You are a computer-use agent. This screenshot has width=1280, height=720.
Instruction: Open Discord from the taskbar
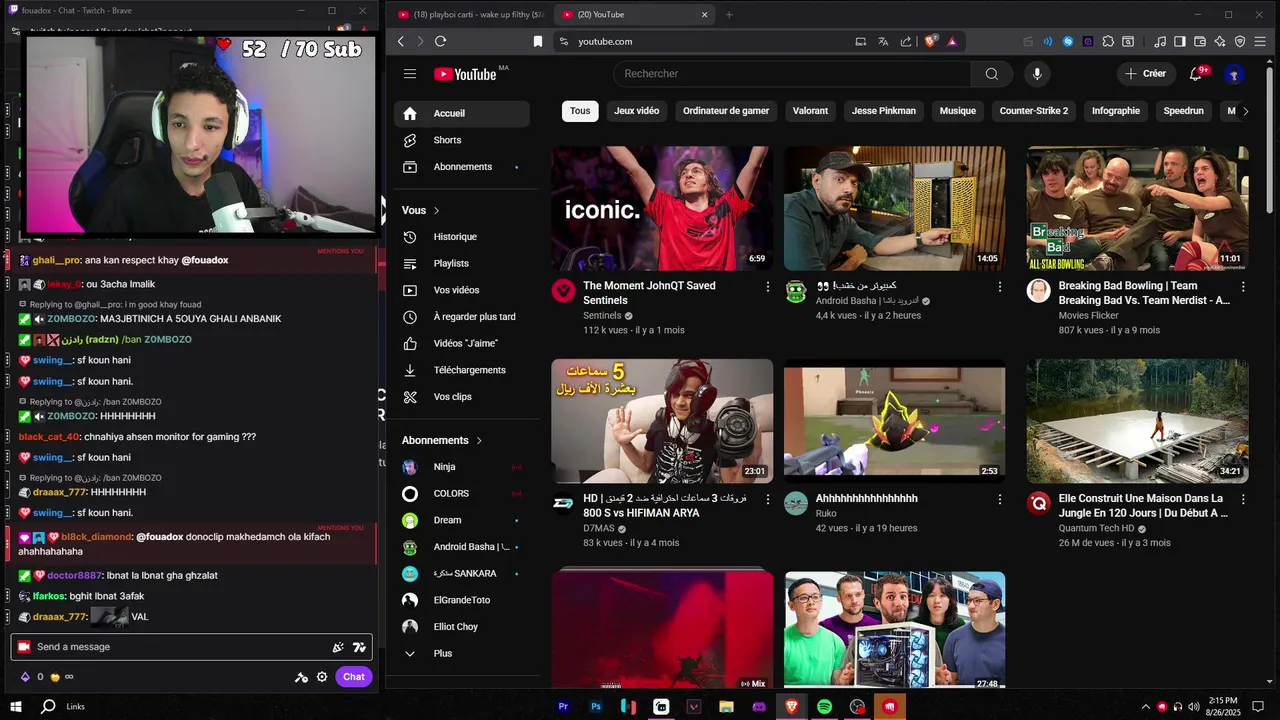(759, 706)
